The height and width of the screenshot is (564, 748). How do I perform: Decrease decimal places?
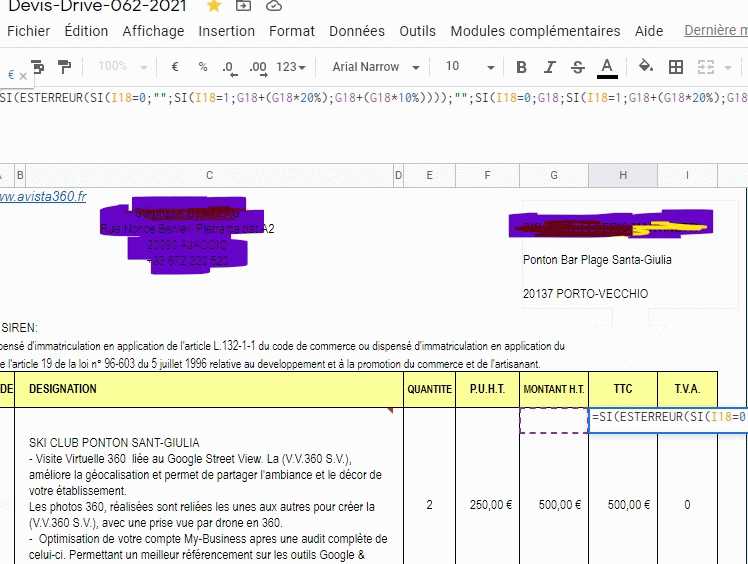229,68
